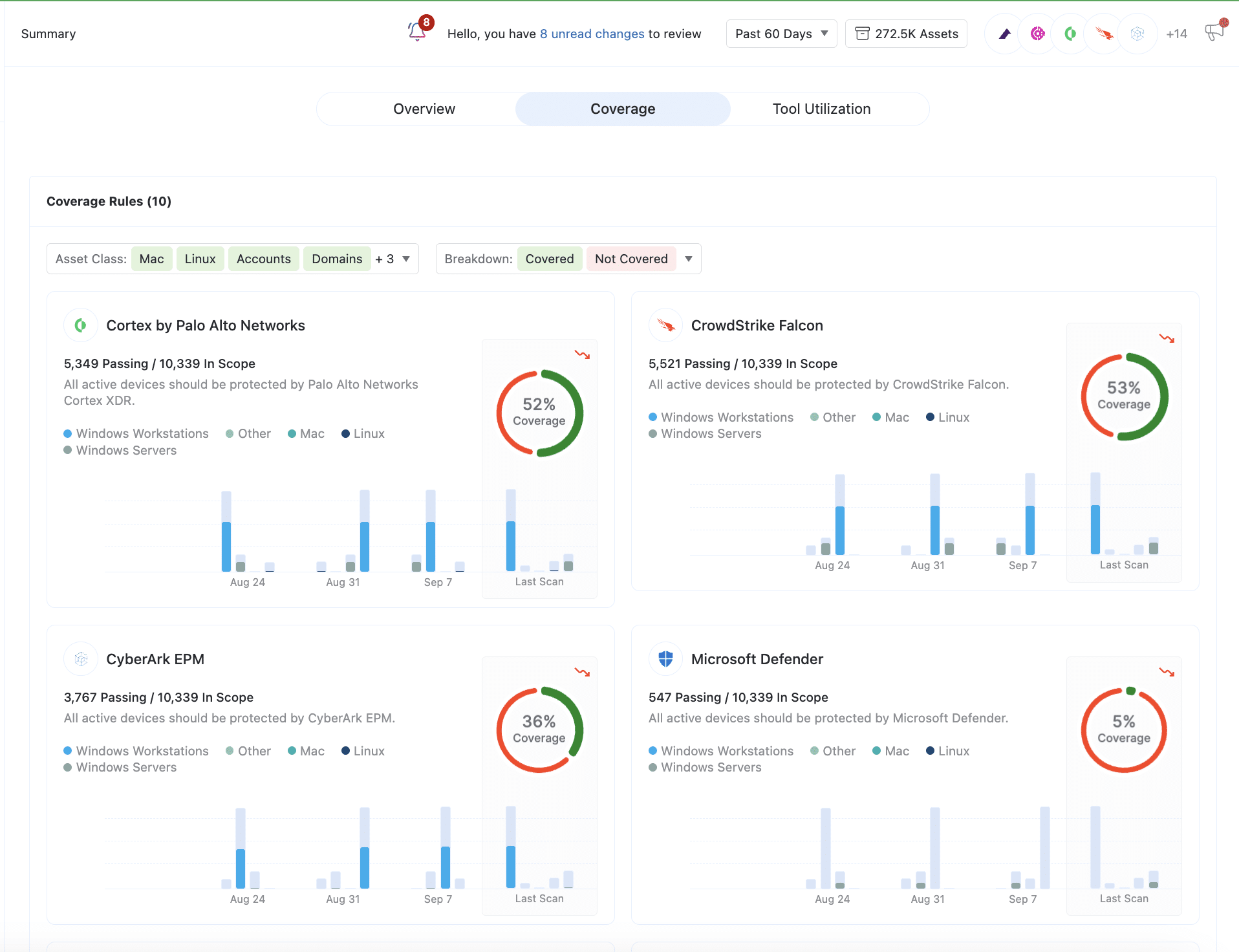The height and width of the screenshot is (952, 1239).
Task: Toggle Linux legend on Cortex card
Action: pyautogui.click(x=363, y=433)
